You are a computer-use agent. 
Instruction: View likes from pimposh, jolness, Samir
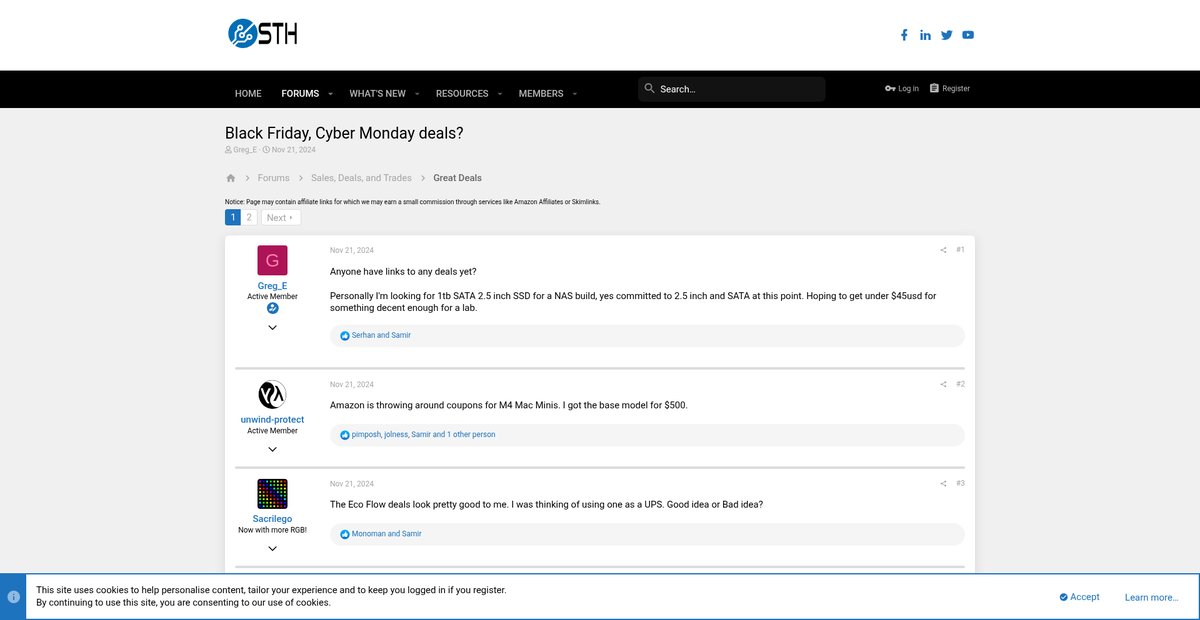[x=423, y=435]
